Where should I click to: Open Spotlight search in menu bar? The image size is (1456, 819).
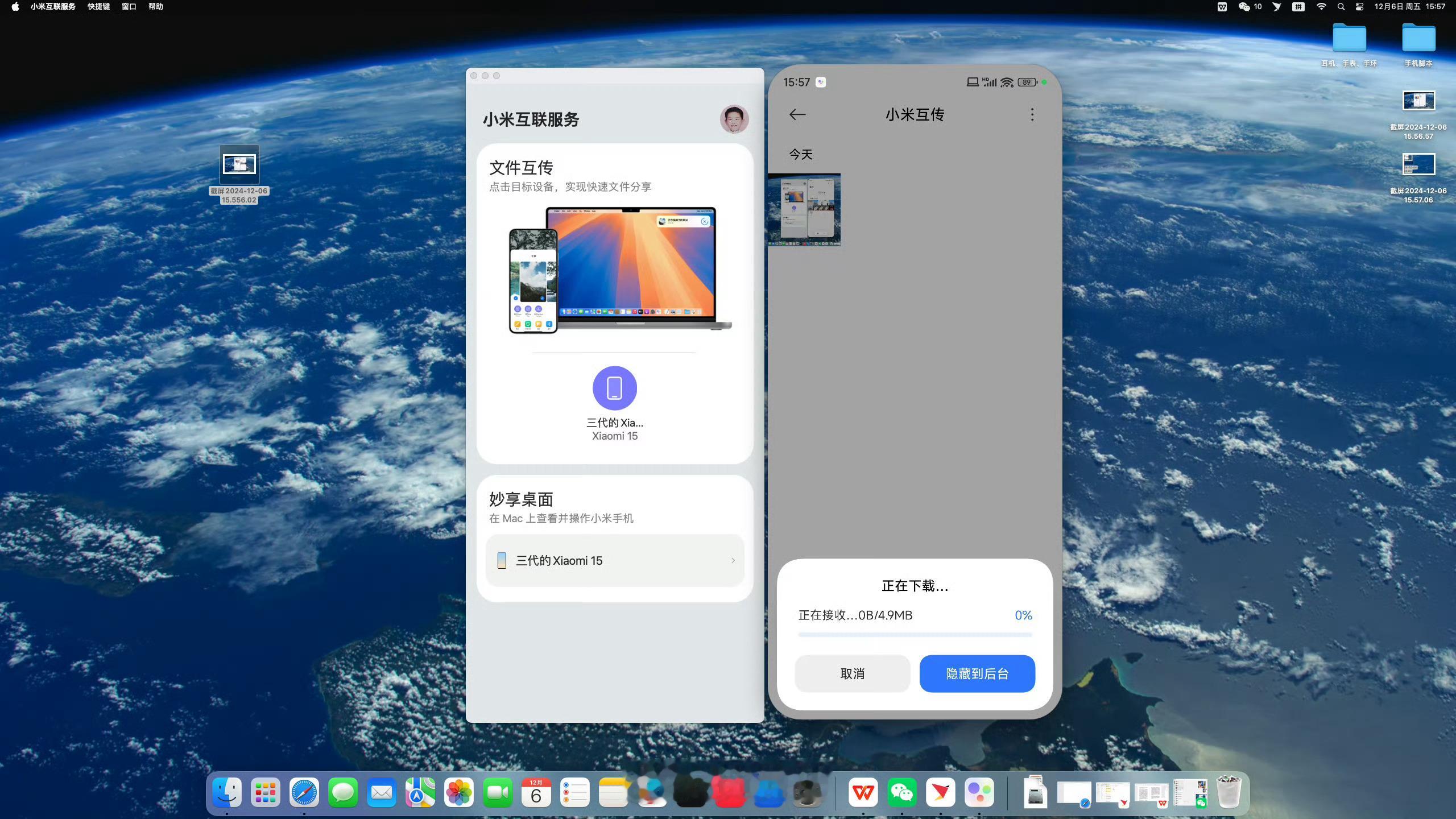pyautogui.click(x=1341, y=7)
